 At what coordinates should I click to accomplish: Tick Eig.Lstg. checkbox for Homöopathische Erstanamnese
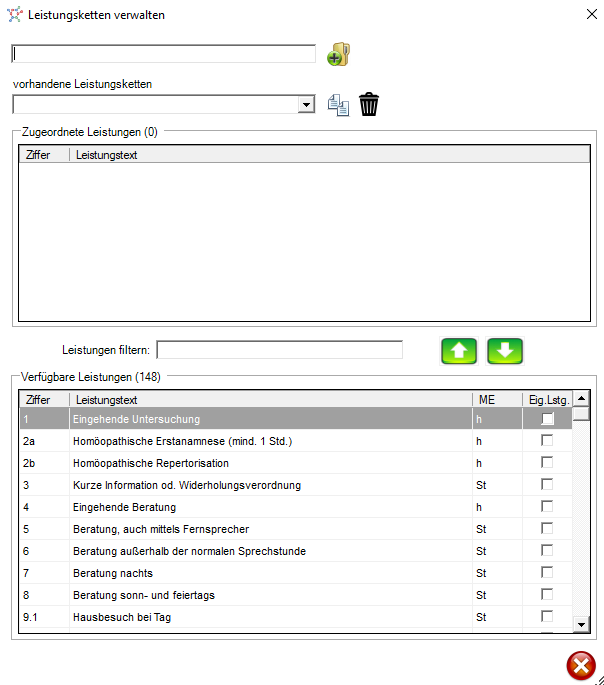point(547,440)
